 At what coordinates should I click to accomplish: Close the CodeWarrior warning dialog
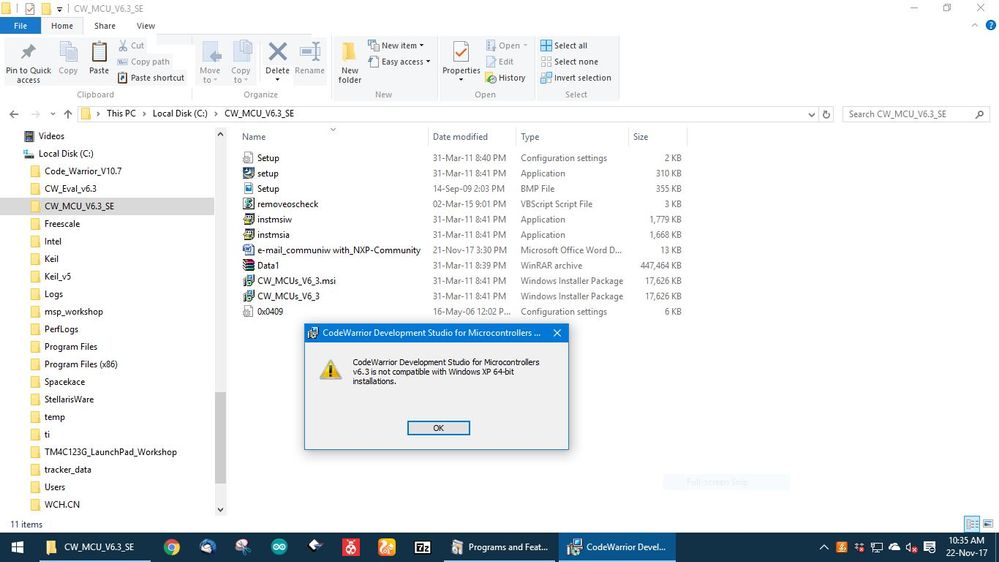(557, 333)
